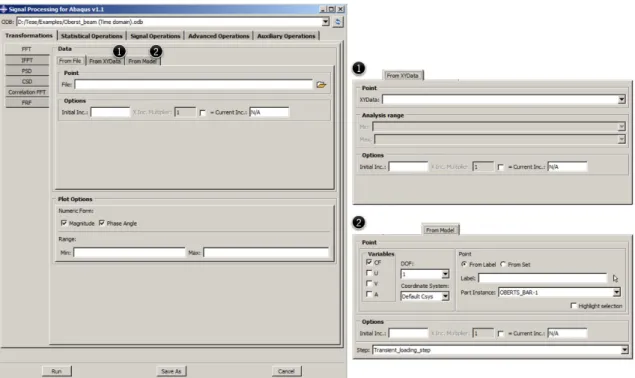Screen dimensions: 635x378
Task: Select PSD transformation button
Action: (x=27, y=71)
